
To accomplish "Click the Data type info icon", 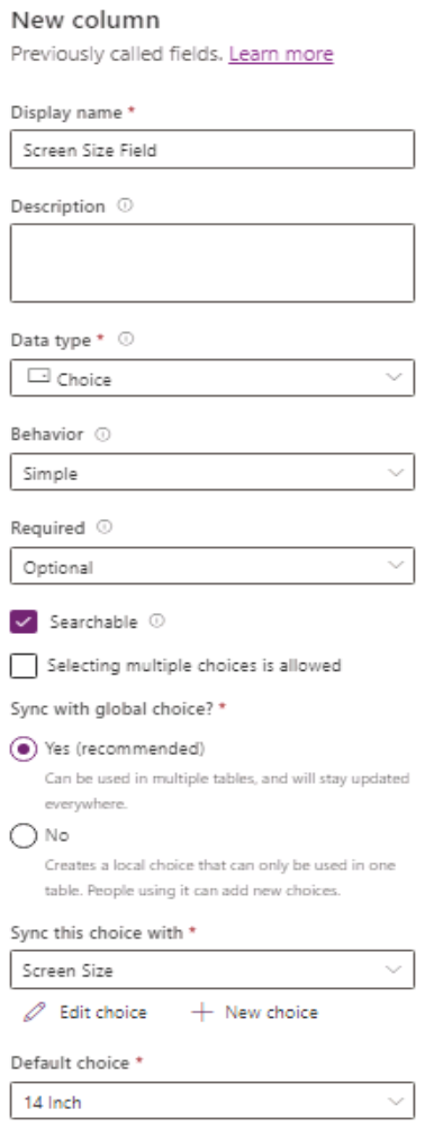I will tap(126, 340).
